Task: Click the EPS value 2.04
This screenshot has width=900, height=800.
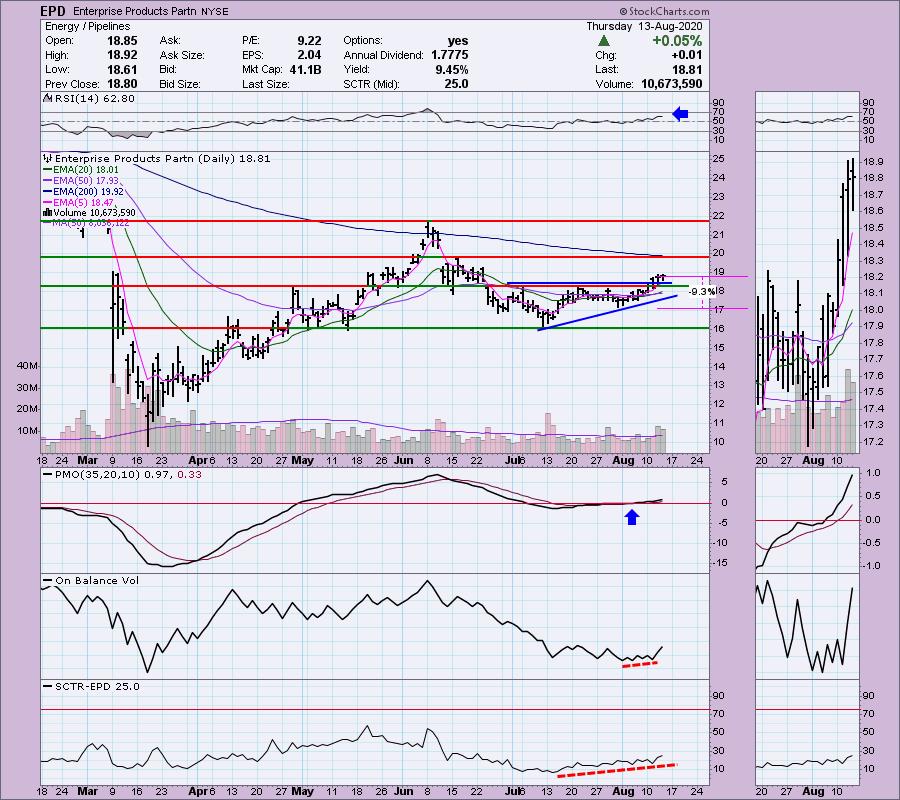Action: pos(309,55)
